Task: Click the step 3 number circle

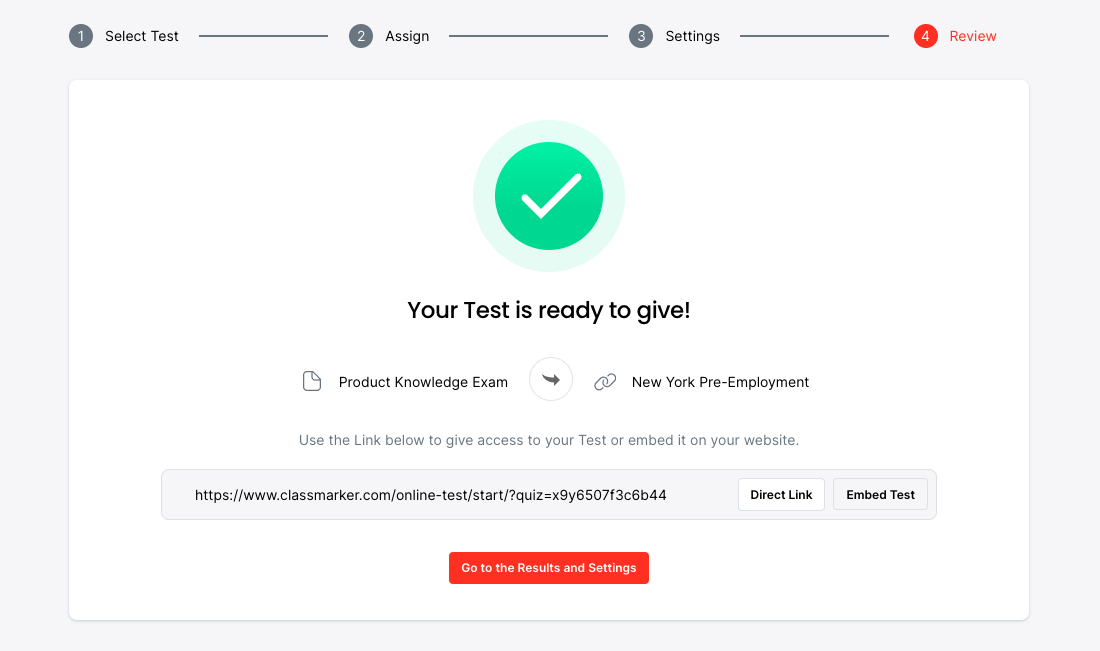Action: coord(640,36)
